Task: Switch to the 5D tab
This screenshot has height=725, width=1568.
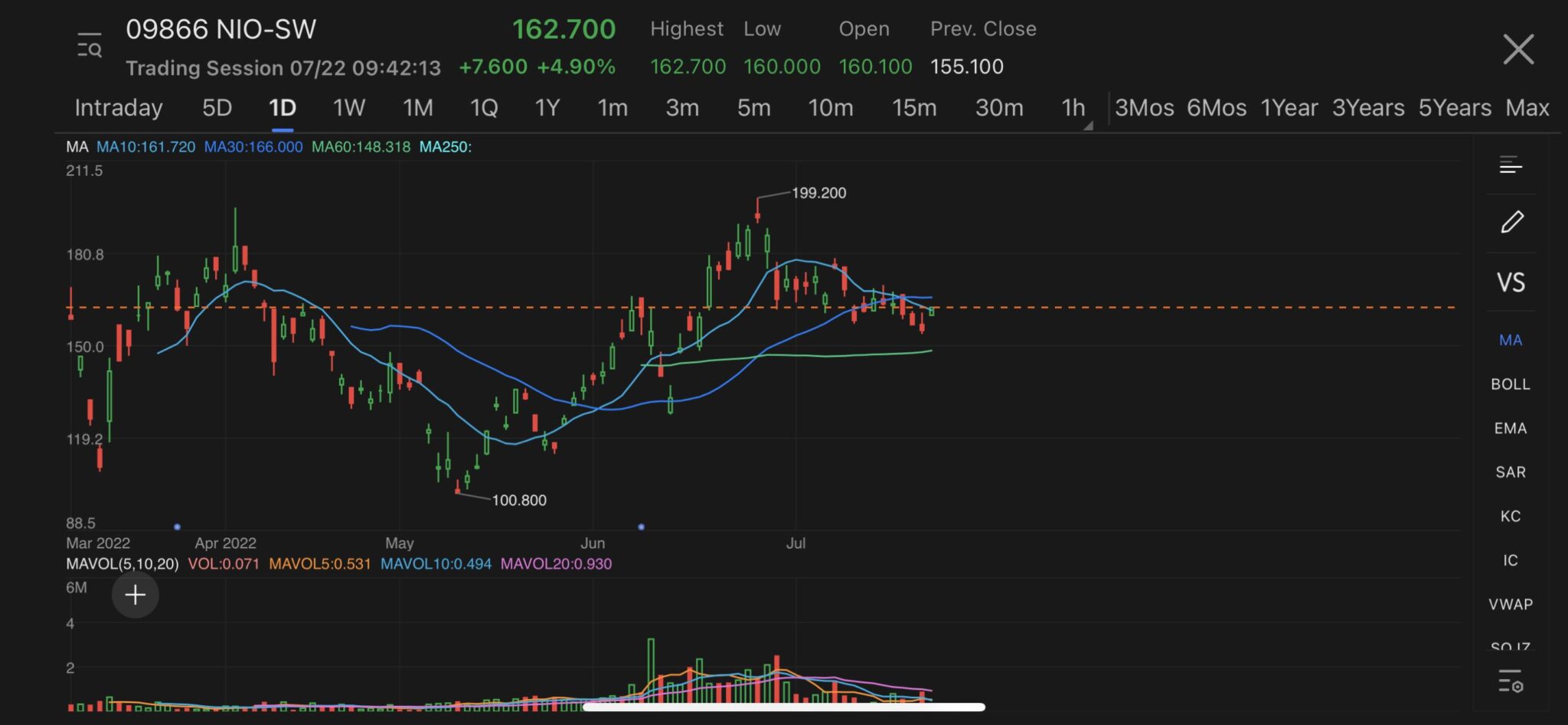Action: [x=217, y=108]
